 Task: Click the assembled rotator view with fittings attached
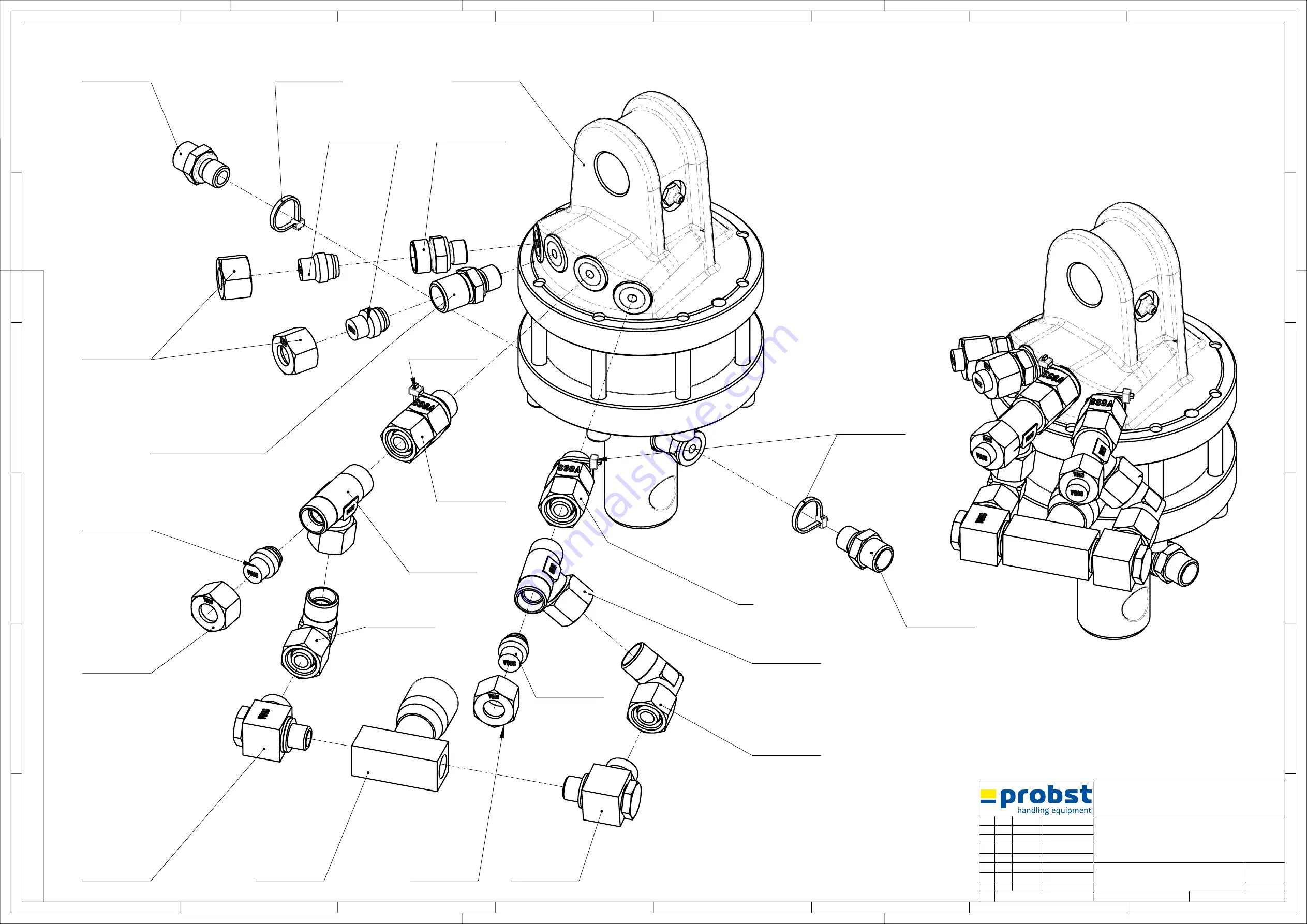pyautogui.click(x=1093, y=421)
